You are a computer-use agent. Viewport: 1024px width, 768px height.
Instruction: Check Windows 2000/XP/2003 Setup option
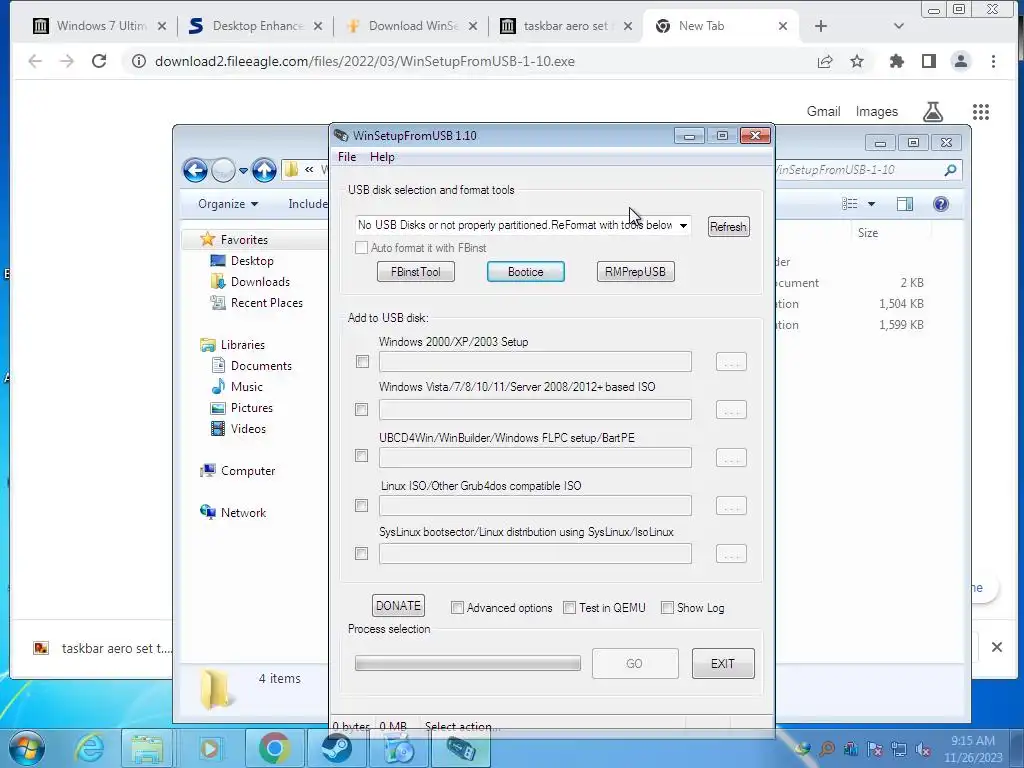coord(362,362)
